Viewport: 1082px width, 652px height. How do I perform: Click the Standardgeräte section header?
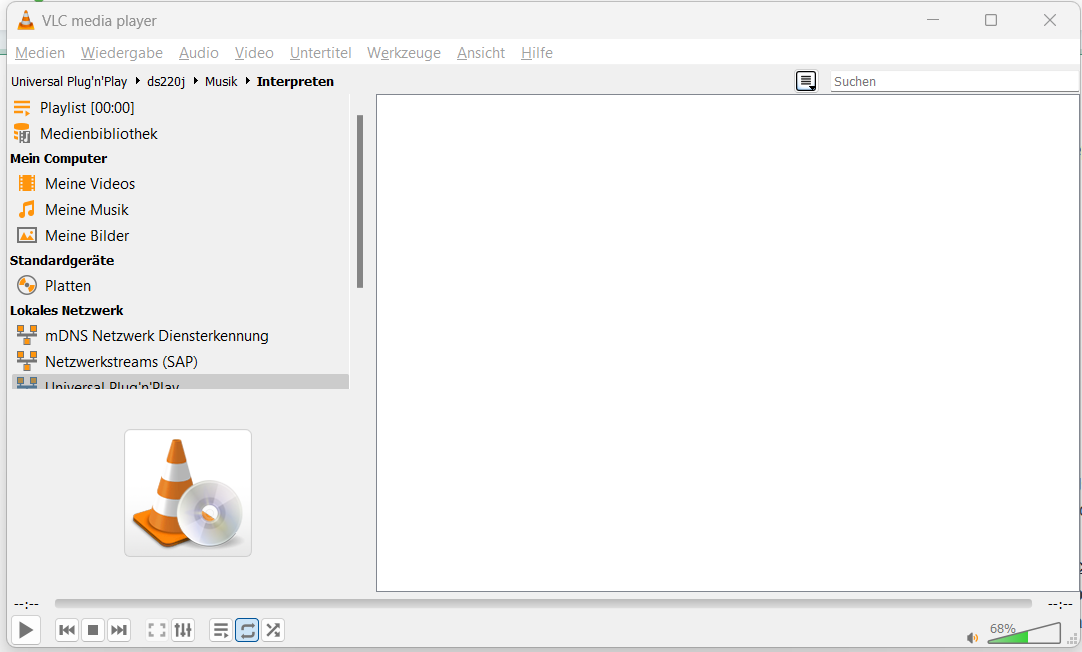[x=62, y=261]
